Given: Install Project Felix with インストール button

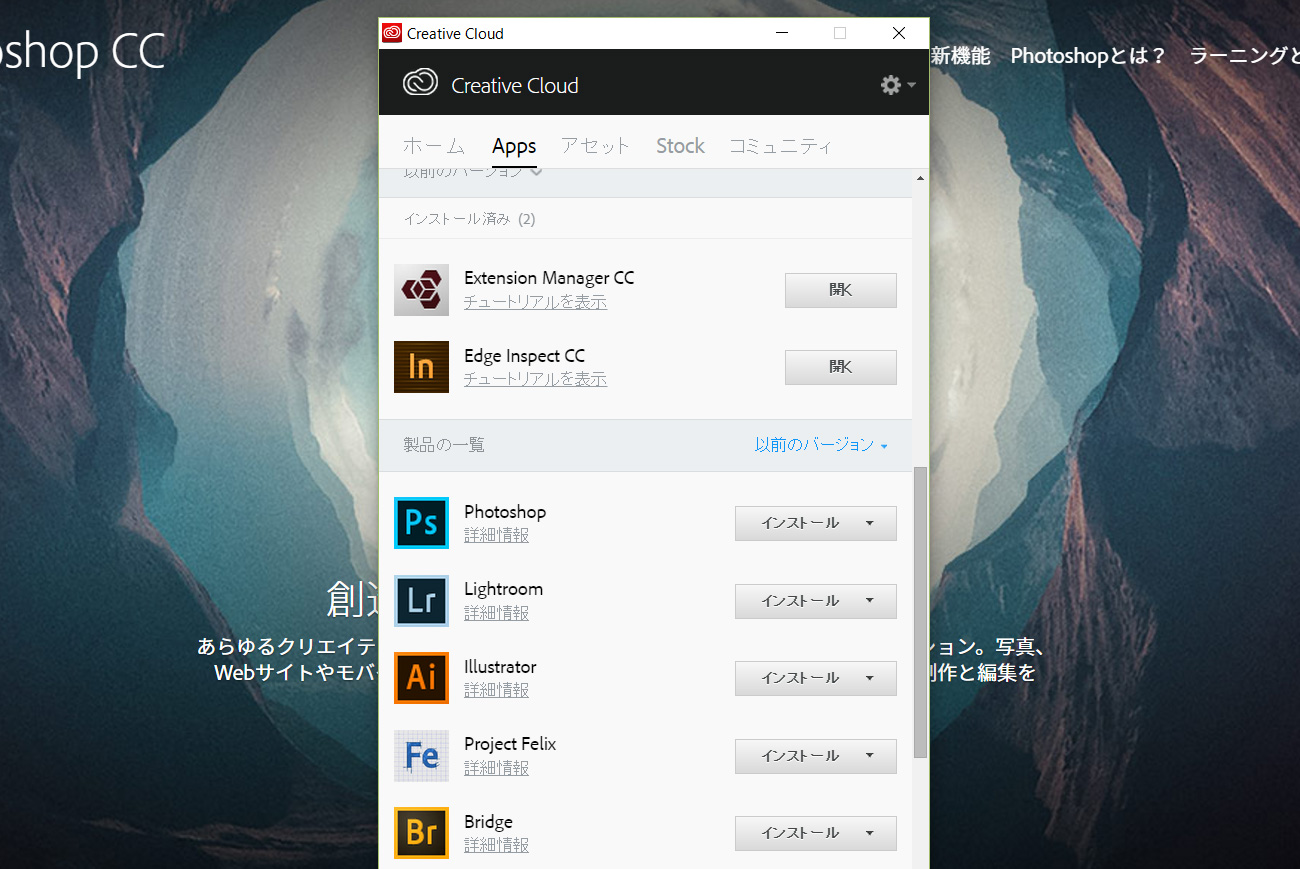Looking at the screenshot, I should click(x=798, y=756).
